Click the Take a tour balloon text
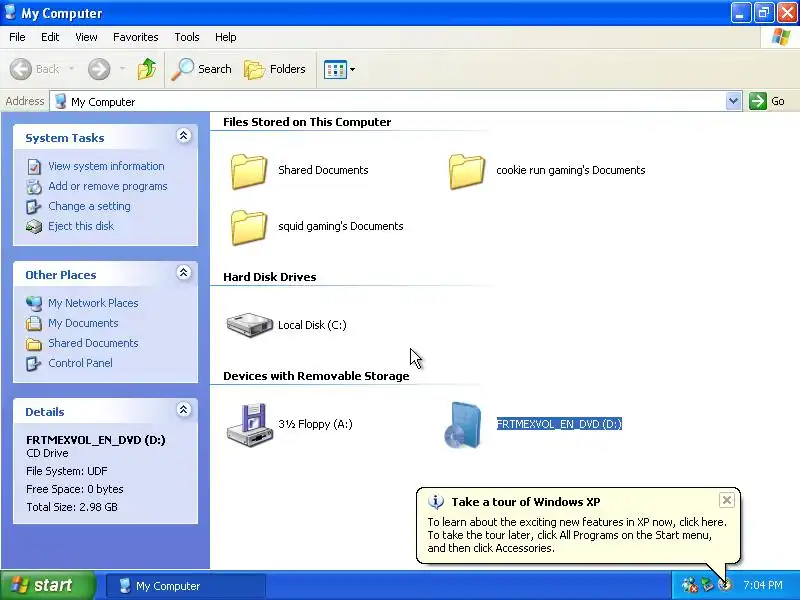The image size is (800, 600). pos(577,535)
